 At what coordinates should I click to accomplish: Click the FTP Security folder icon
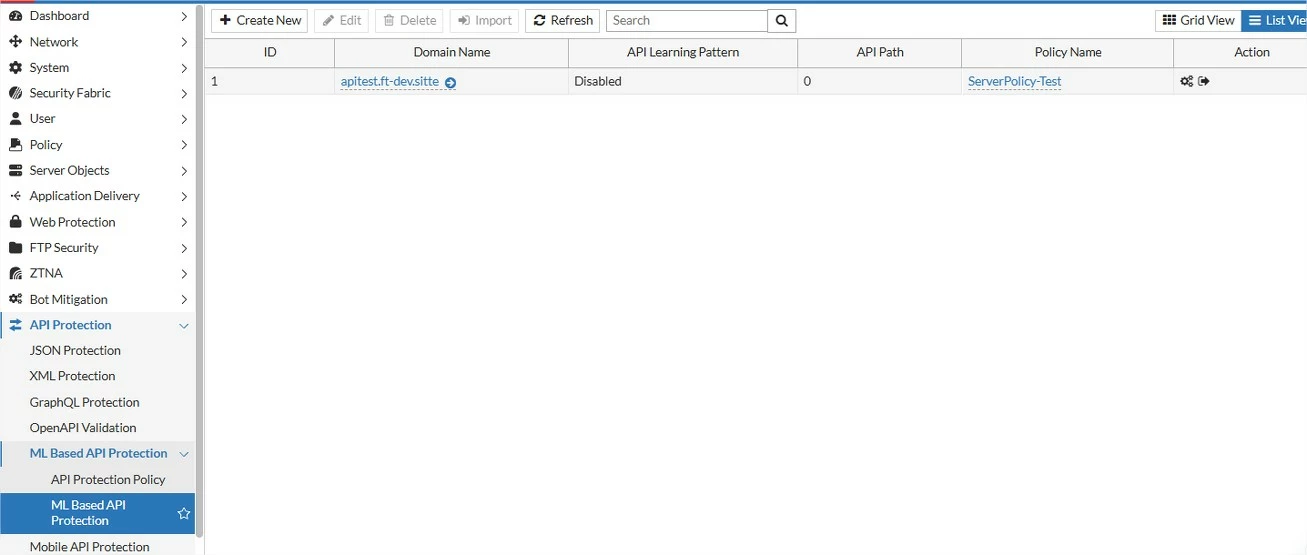pyautogui.click(x=15, y=248)
